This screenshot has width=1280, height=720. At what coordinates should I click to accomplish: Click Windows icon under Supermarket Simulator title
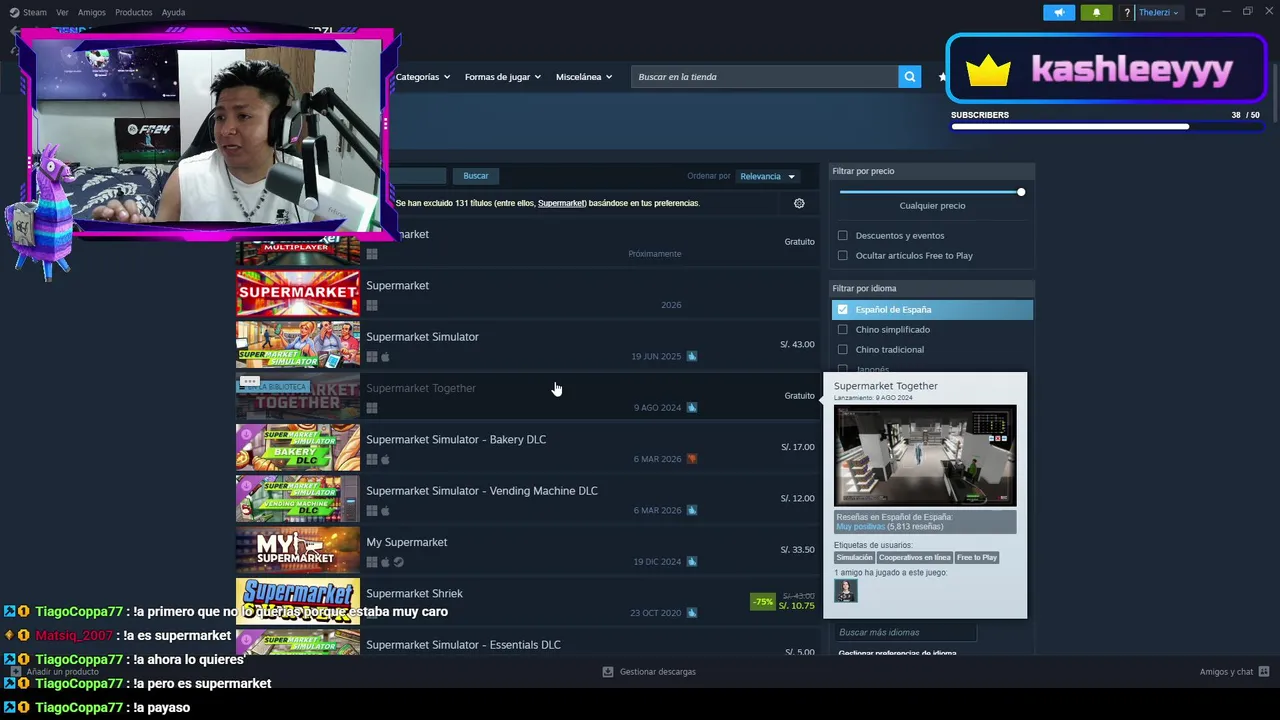tap(372, 357)
